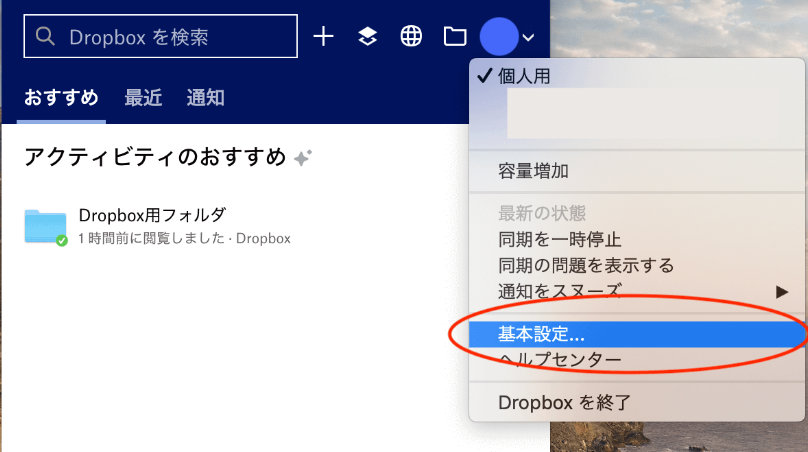Switch to the 最近 tab

[x=143, y=97]
